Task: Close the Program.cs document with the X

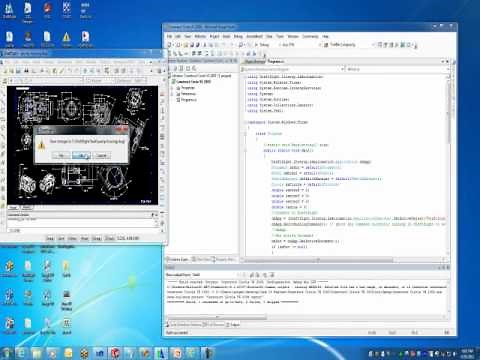Action: pyautogui.click(x=447, y=62)
